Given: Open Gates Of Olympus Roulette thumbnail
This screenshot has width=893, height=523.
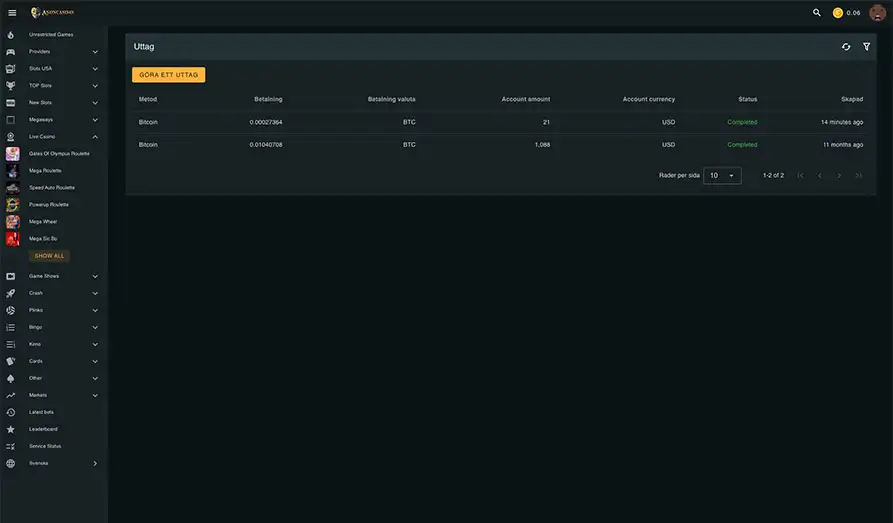Looking at the screenshot, I should click(13, 154).
